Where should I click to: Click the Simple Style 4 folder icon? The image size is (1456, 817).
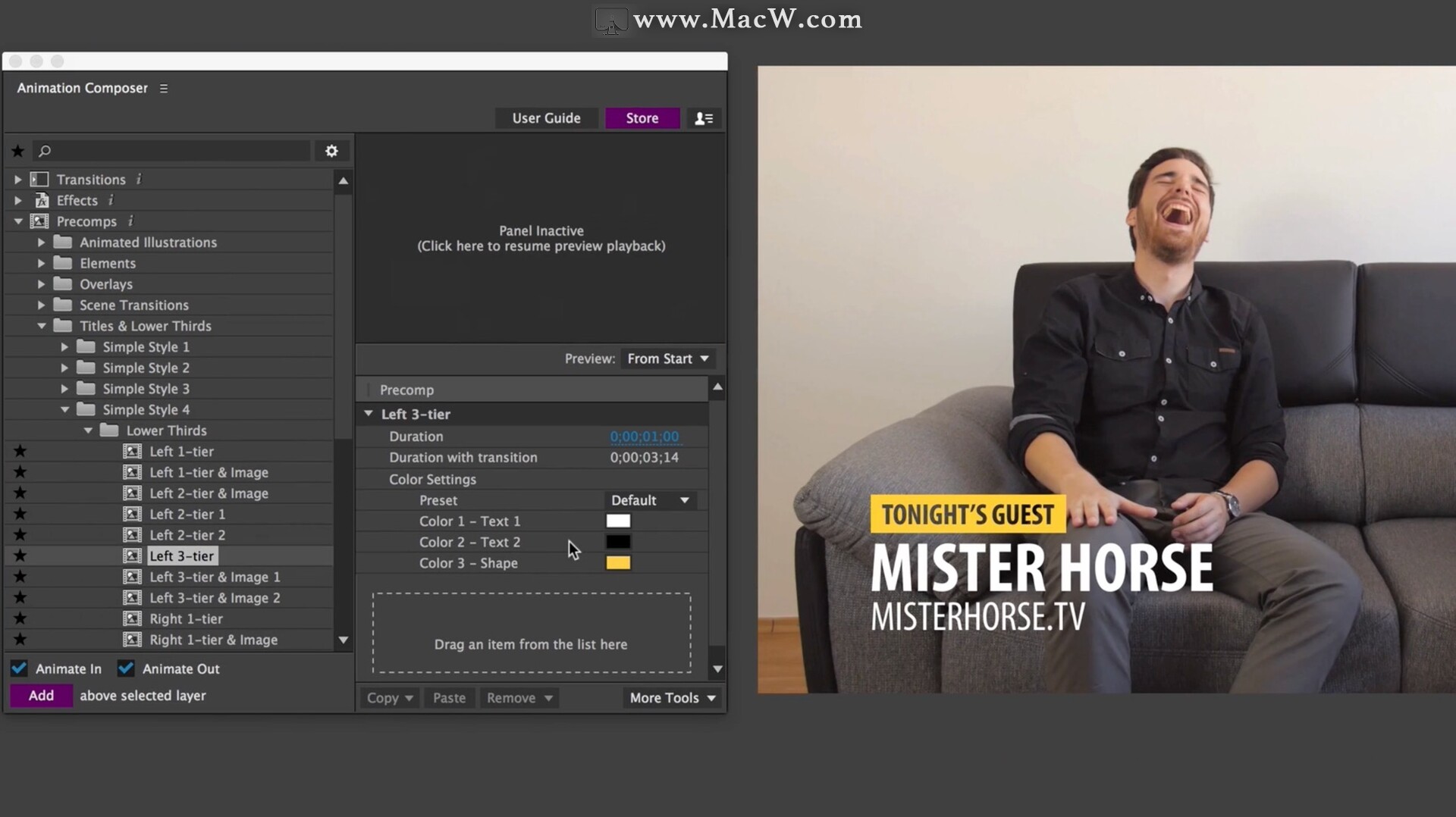[x=86, y=410]
